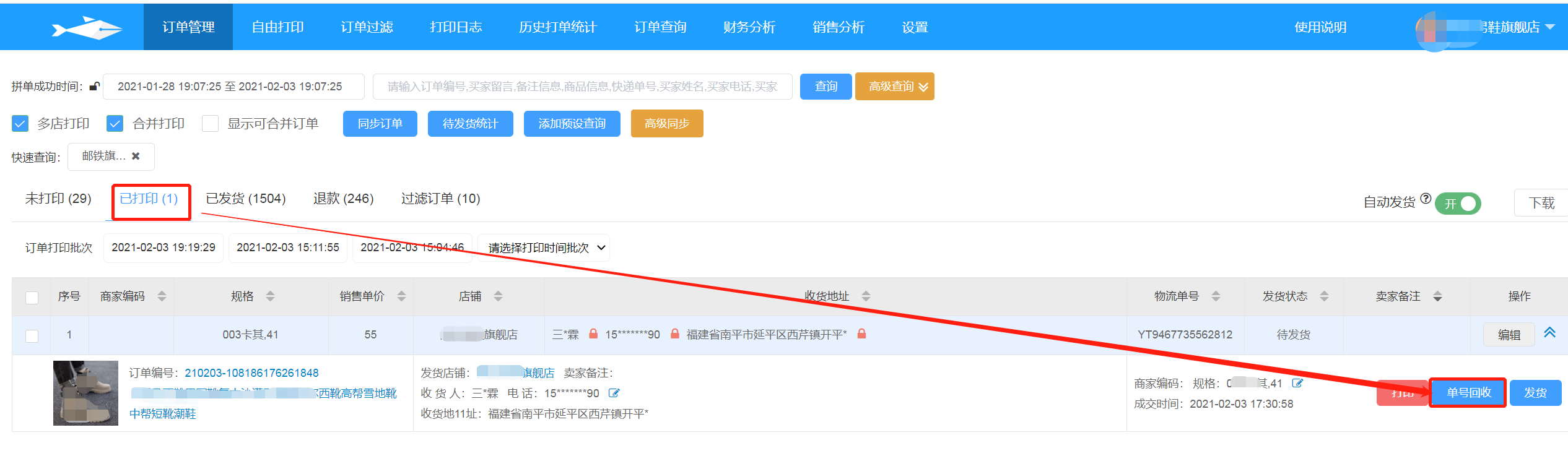
Task: Click the lock icon after the address
Action: point(861,334)
